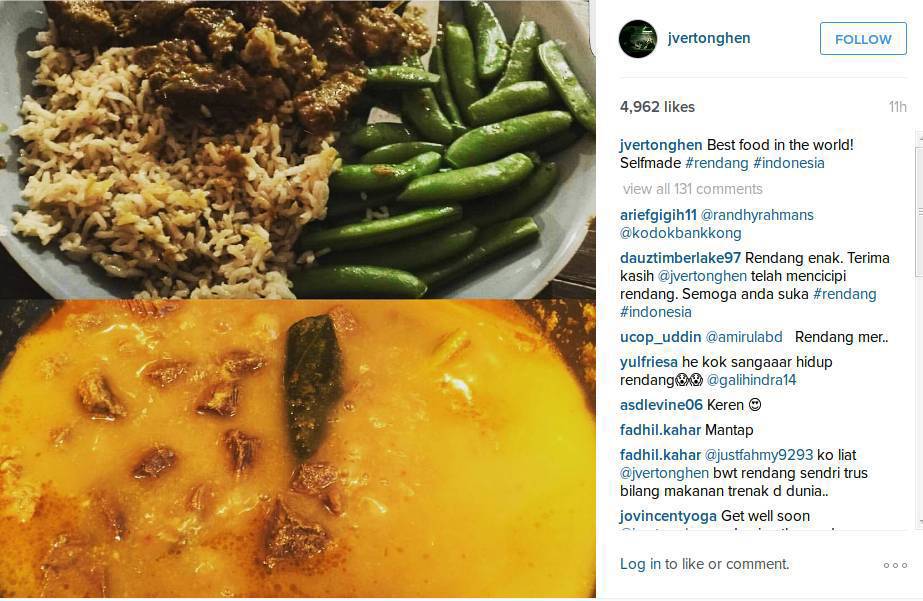View yulfriesa's profile
923x601 pixels.
click(649, 362)
